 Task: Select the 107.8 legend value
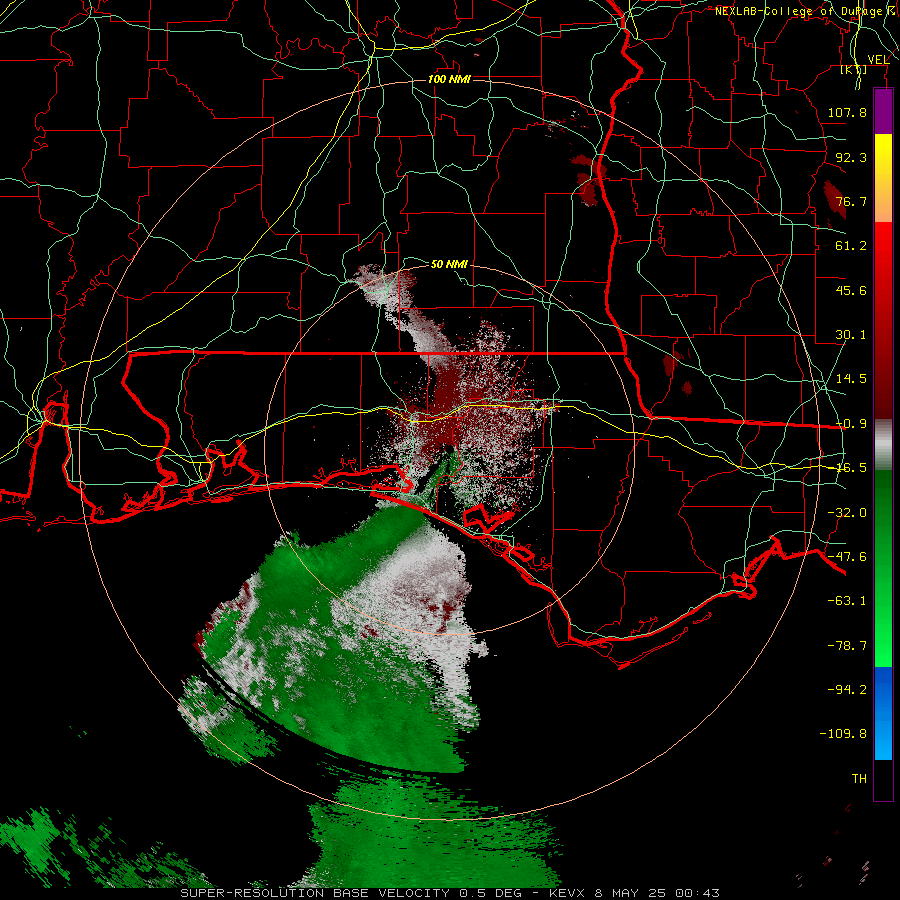(847, 112)
